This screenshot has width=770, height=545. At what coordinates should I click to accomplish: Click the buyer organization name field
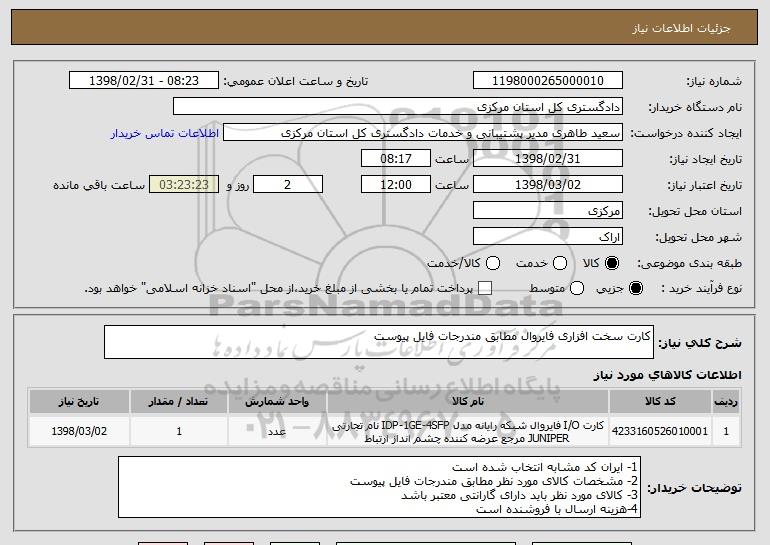398,107
